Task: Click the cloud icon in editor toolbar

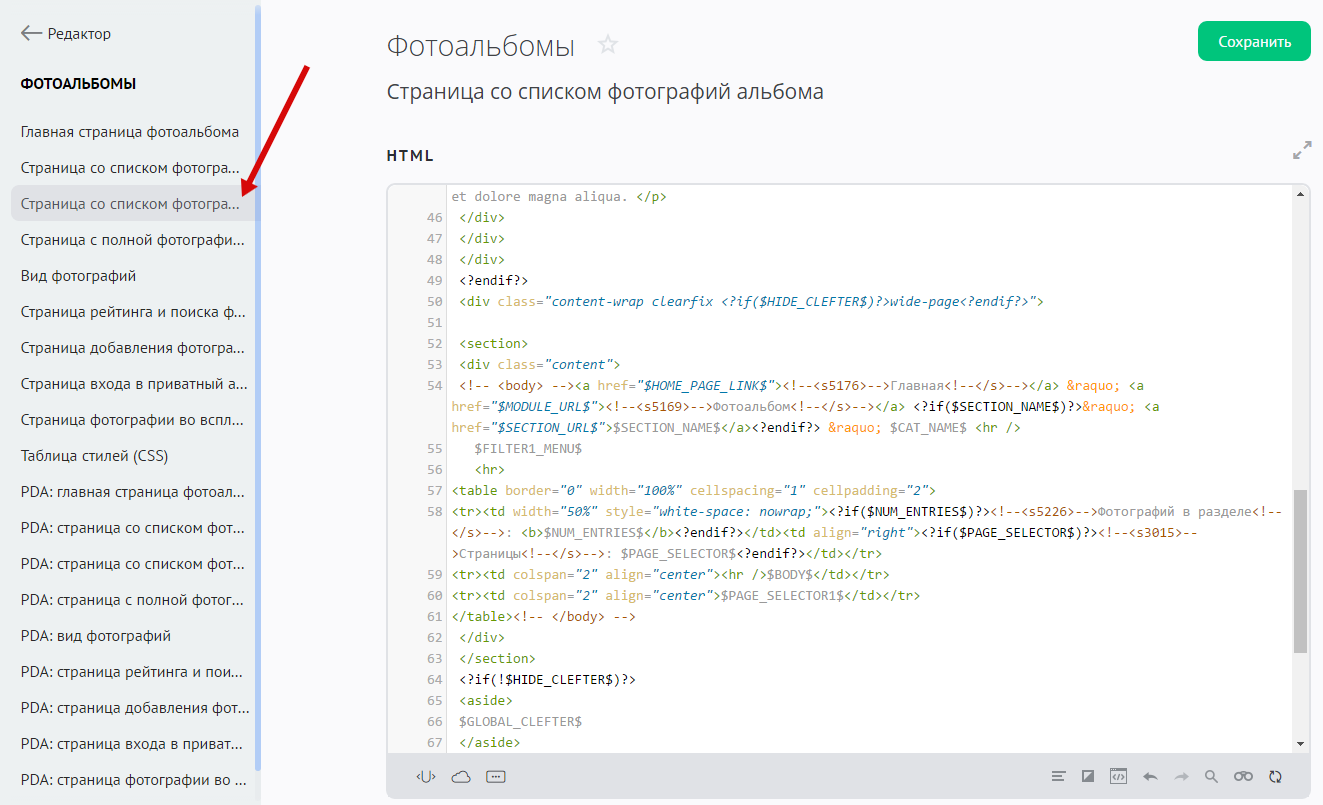Action: [461, 777]
